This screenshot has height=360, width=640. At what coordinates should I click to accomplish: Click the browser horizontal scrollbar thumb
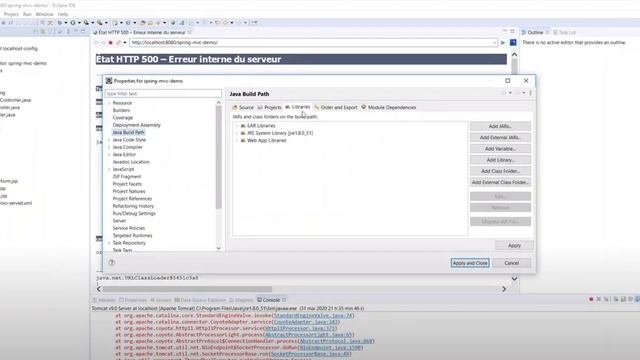pyautogui.click(x=187, y=289)
